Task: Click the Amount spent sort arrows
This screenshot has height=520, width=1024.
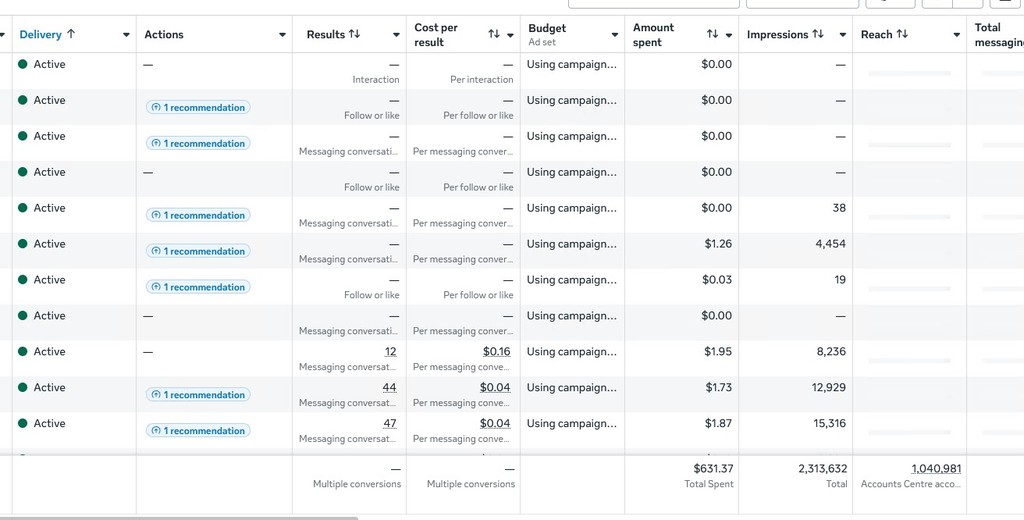Action: [712, 34]
